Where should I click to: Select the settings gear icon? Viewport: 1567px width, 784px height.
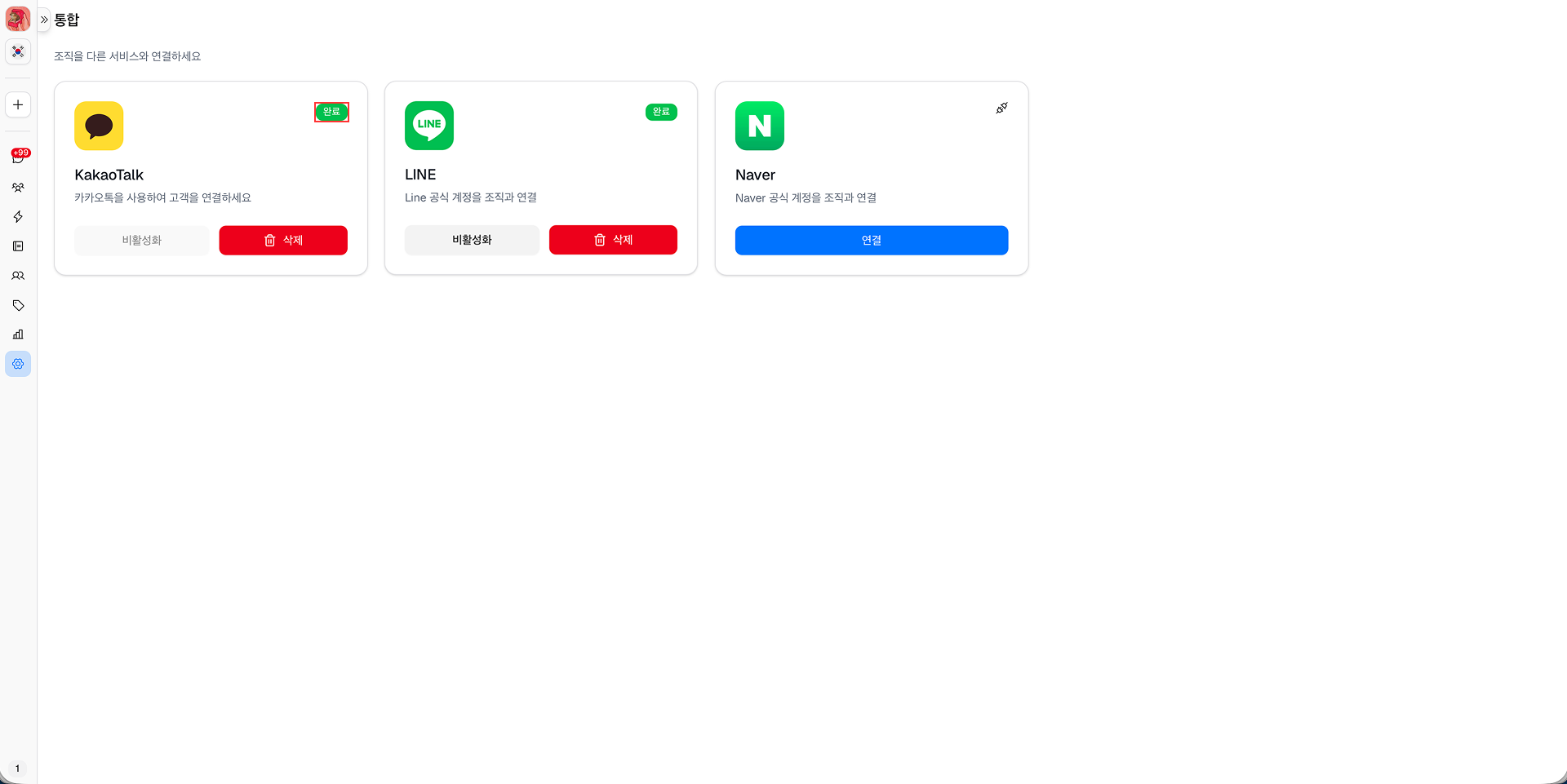coord(18,363)
